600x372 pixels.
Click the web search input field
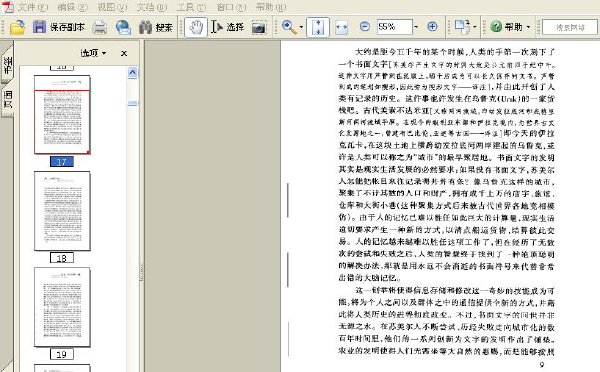pos(569,28)
